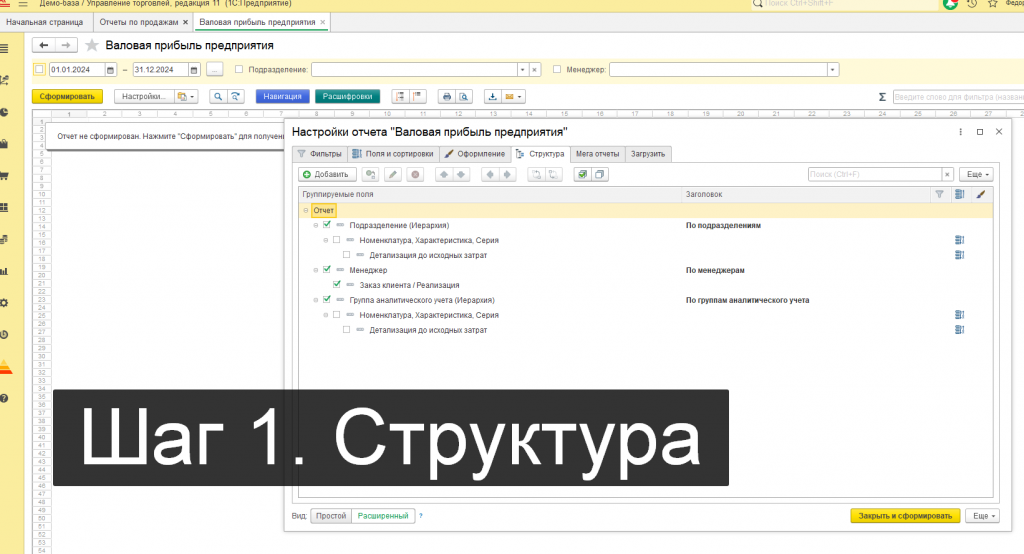Image resolution: width=1024 pixels, height=554 pixels.
Task: Switch to the Оформление tab
Action: pyautogui.click(x=475, y=154)
